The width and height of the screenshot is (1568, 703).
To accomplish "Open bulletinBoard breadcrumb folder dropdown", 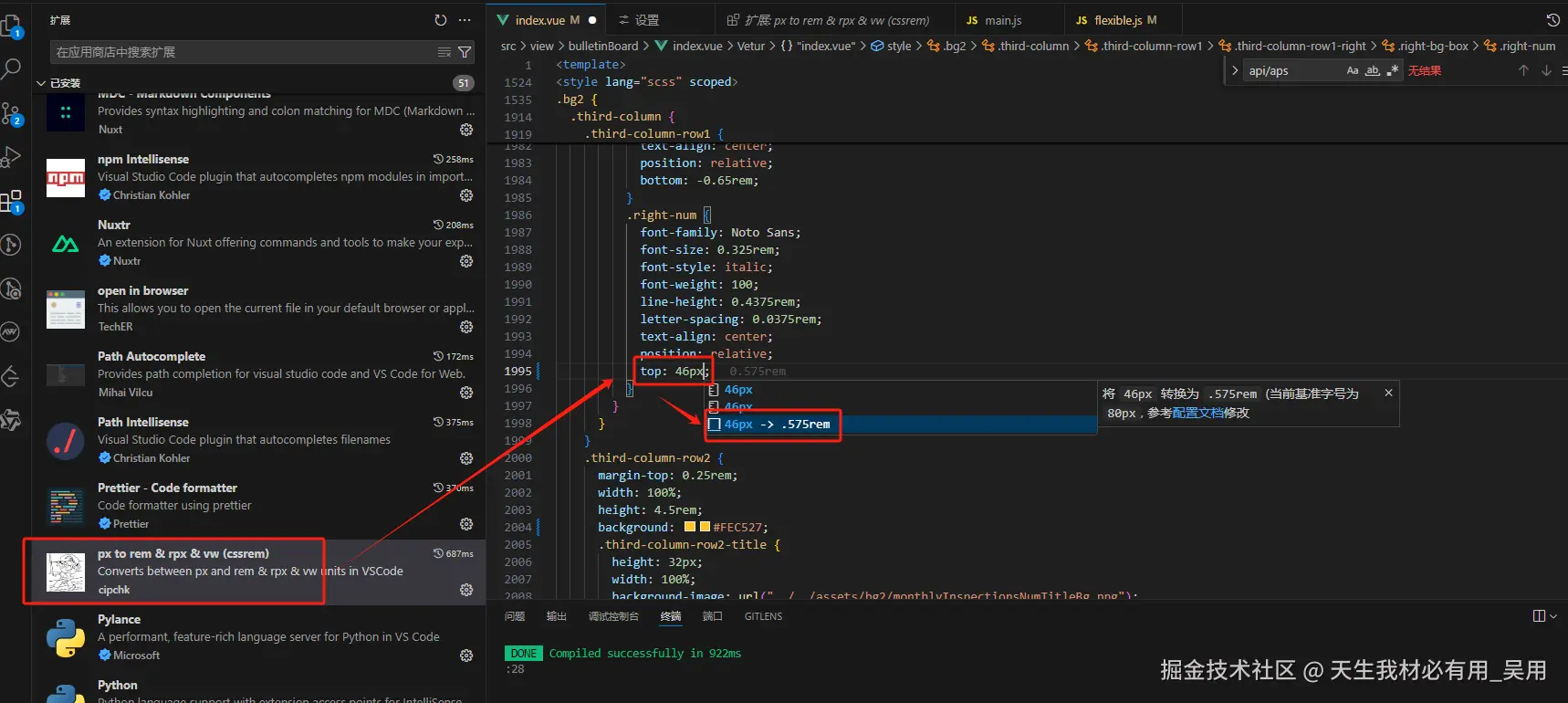I will [603, 46].
